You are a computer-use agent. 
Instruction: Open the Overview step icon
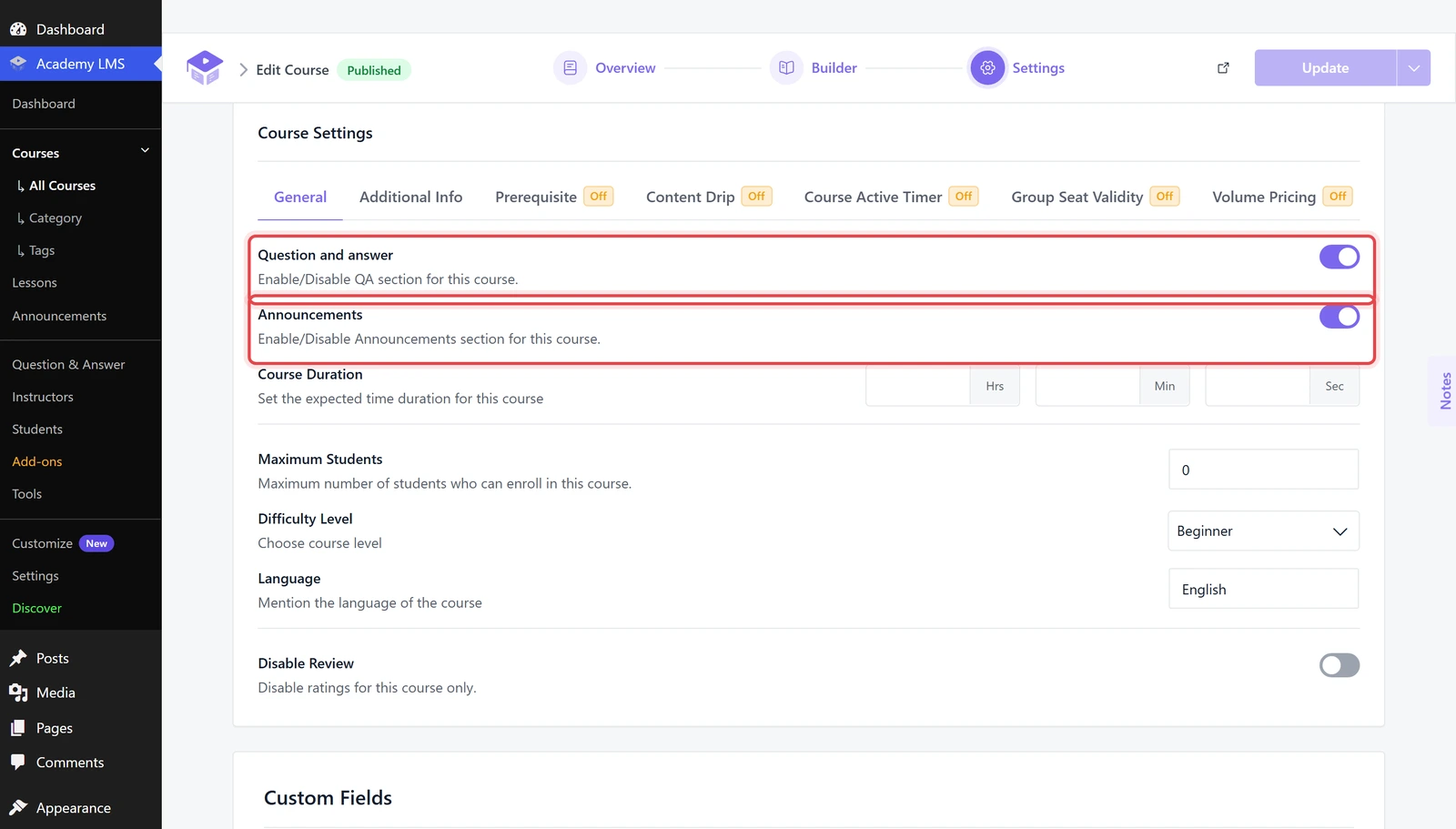coord(570,68)
